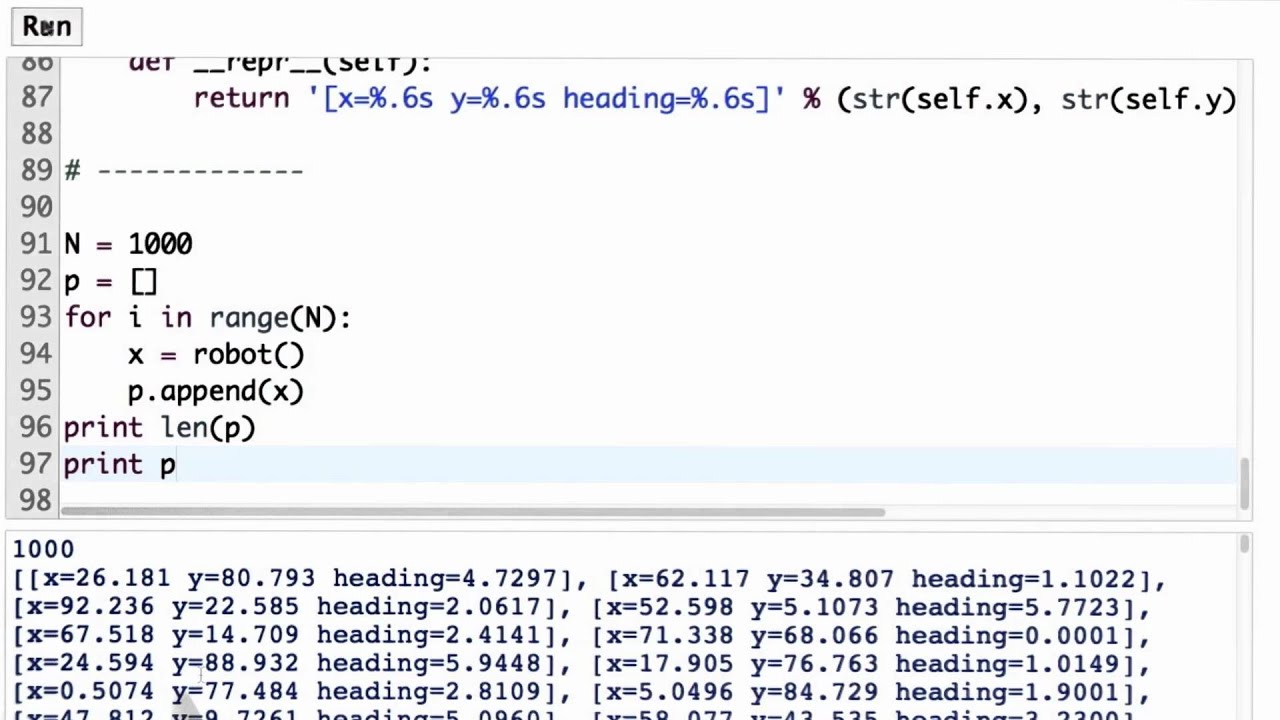Click on line 91 'N = 1000'
The width and height of the screenshot is (1280, 720).
128,244
